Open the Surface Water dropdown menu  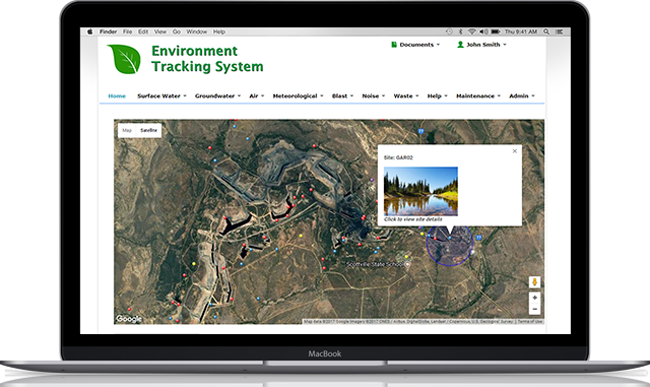(x=162, y=96)
